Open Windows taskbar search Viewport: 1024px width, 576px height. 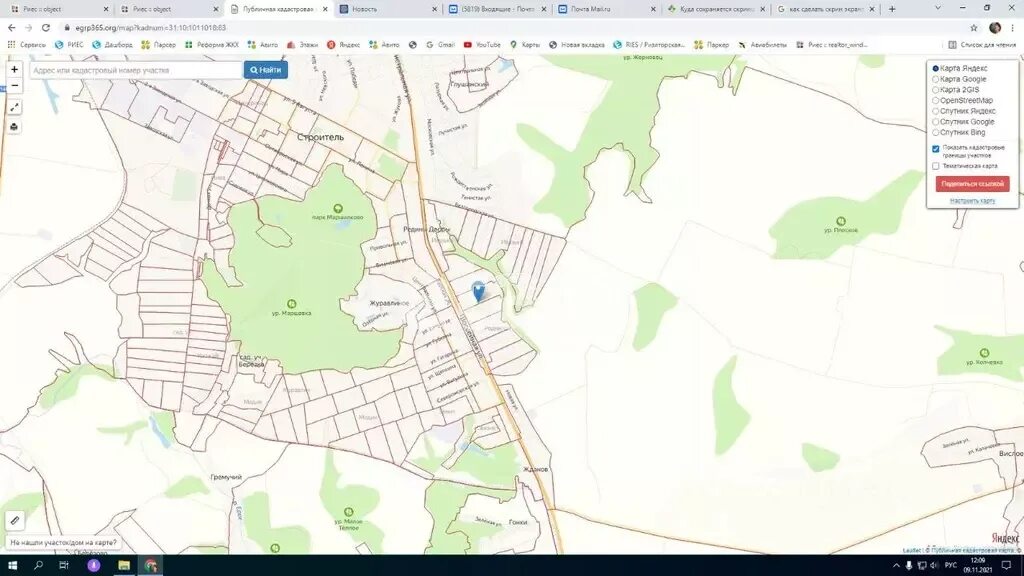click(38, 566)
